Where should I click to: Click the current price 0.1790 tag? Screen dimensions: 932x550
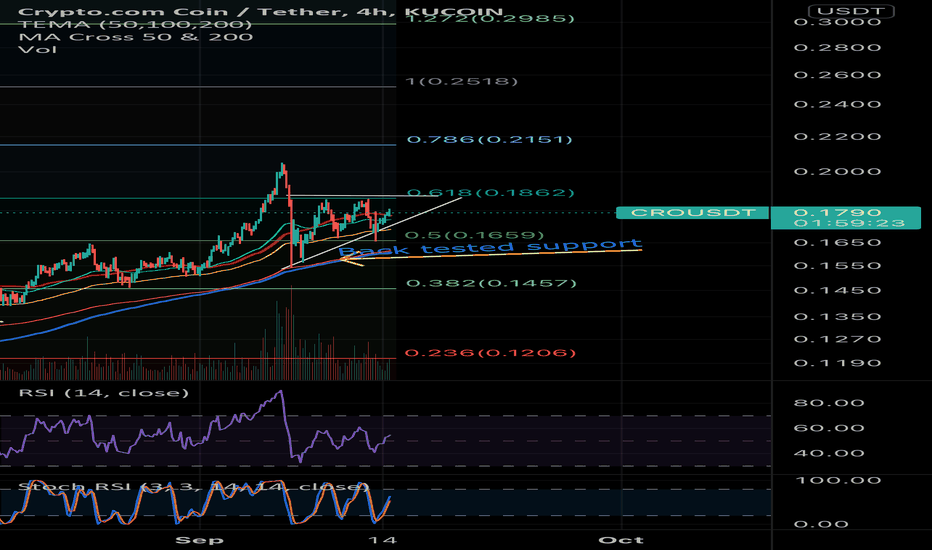[837, 212]
